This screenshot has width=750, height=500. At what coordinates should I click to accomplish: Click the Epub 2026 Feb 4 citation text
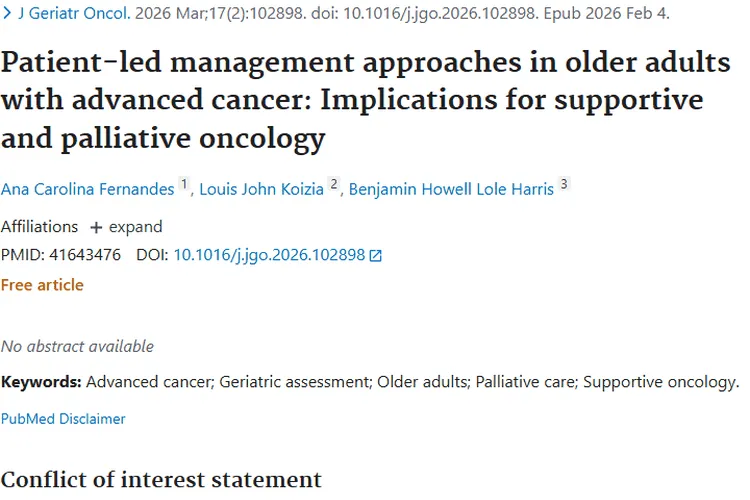604,14
